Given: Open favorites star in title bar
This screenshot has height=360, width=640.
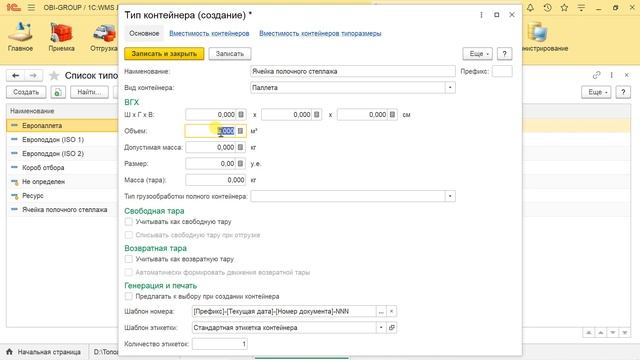Looking at the screenshot, I should (564, 7).
